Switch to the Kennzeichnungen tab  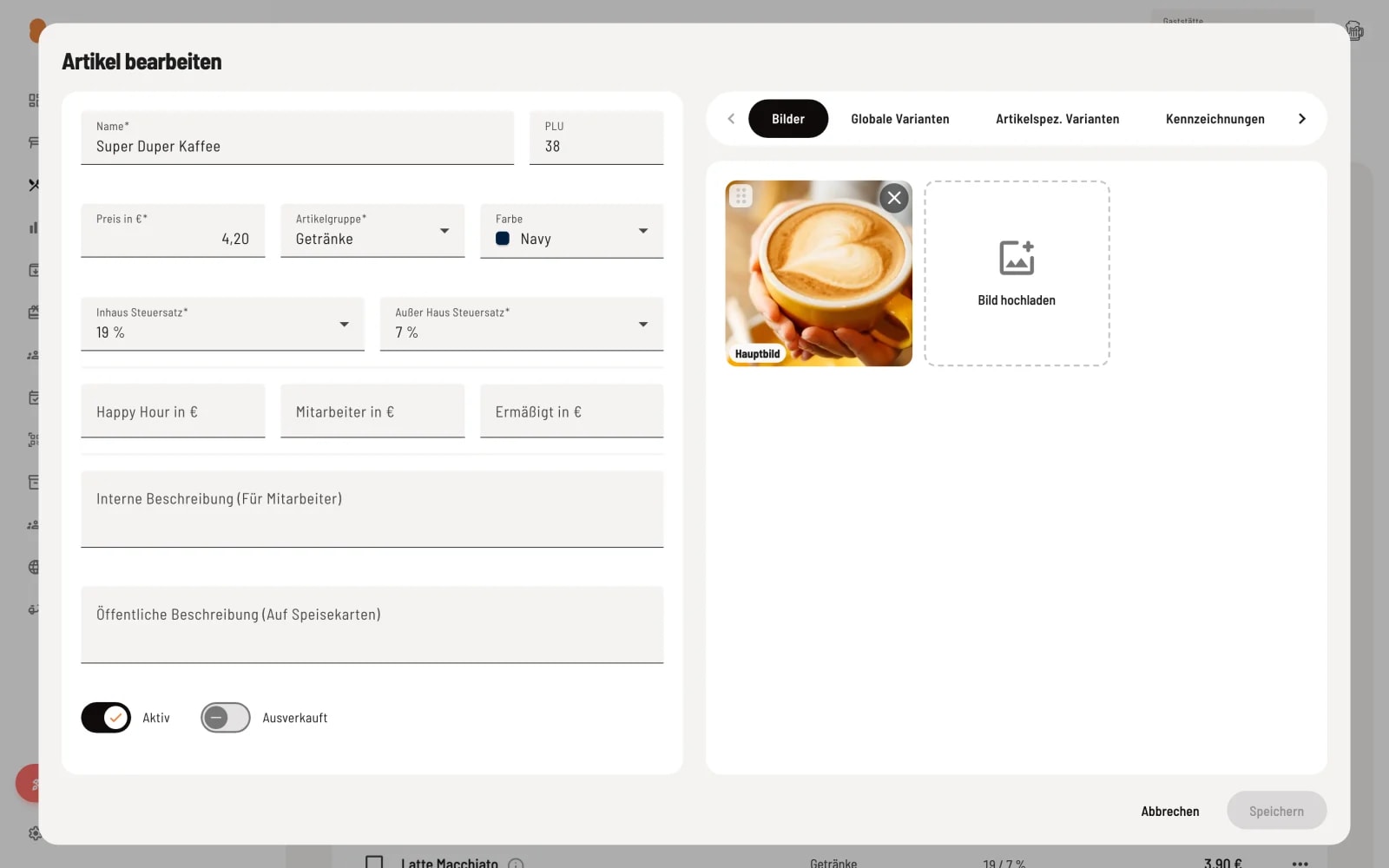(1215, 119)
